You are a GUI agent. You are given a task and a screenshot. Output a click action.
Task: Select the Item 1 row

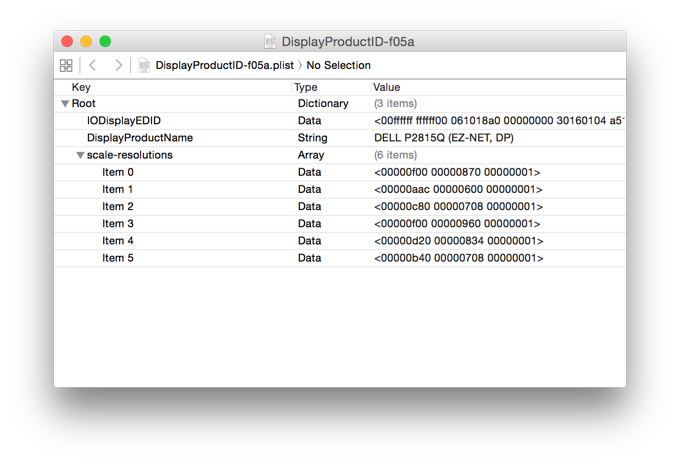[340, 190]
